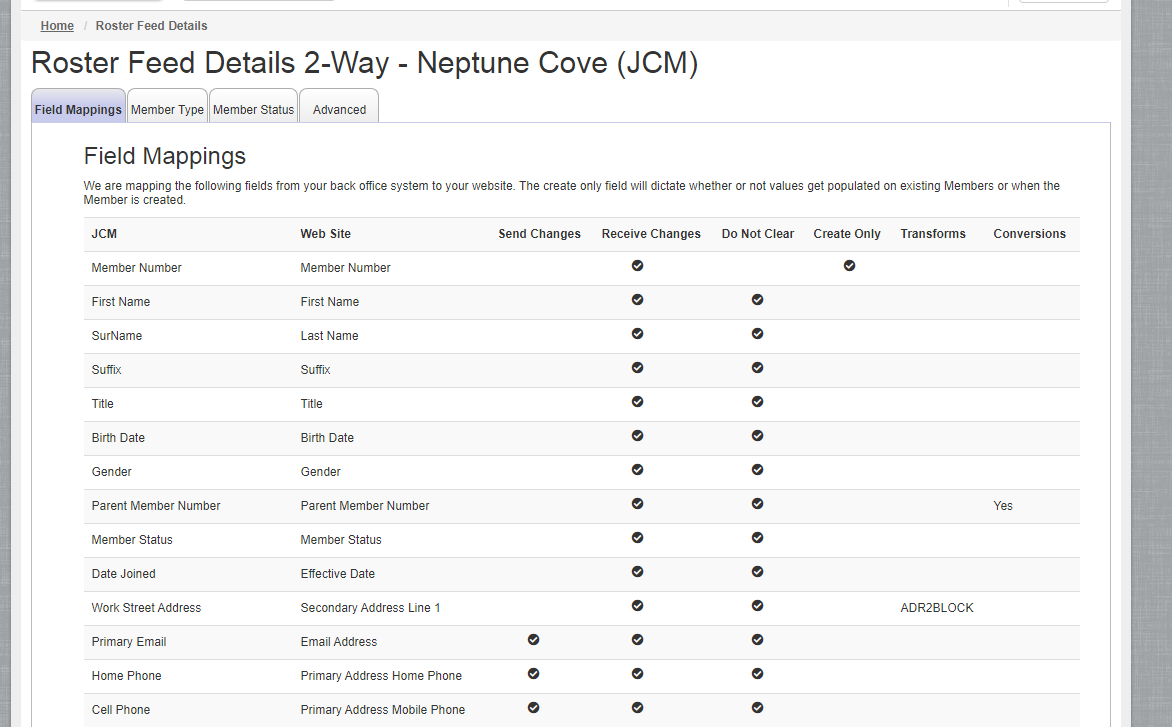1172x727 pixels.
Task: Click Receive Changes check for SurName row
Action: pos(638,334)
